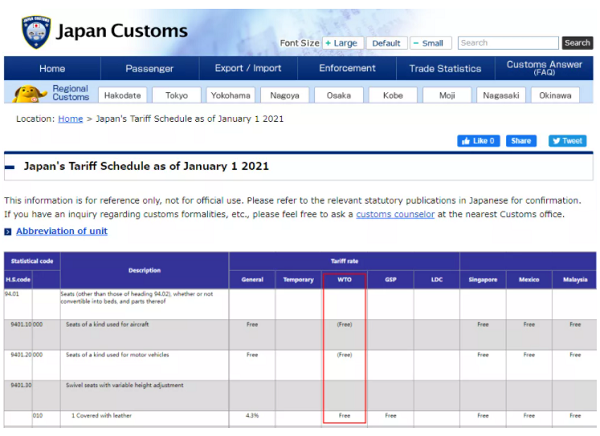Select Kobe regional customs tab
The height and width of the screenshot is (436, 600).
tap(393, 95)
